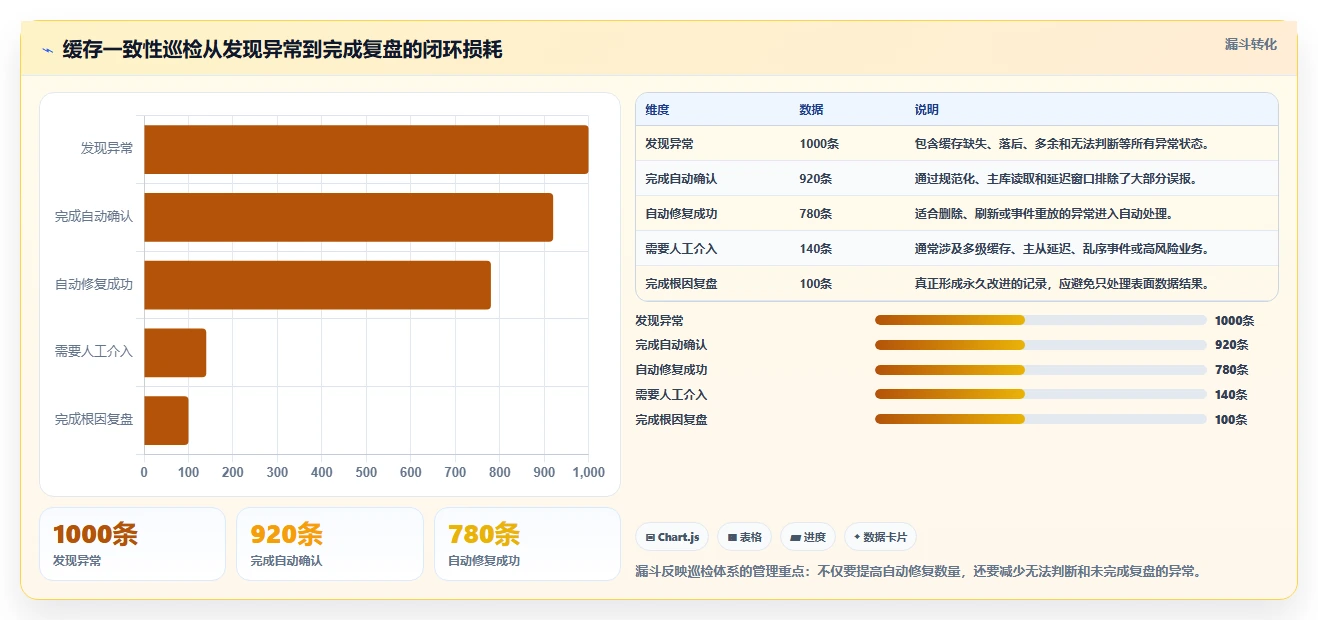Screen dimensions: 1318x620
Task: Click the 1000条 发现异常 stat card
Action: click(132, 544)
